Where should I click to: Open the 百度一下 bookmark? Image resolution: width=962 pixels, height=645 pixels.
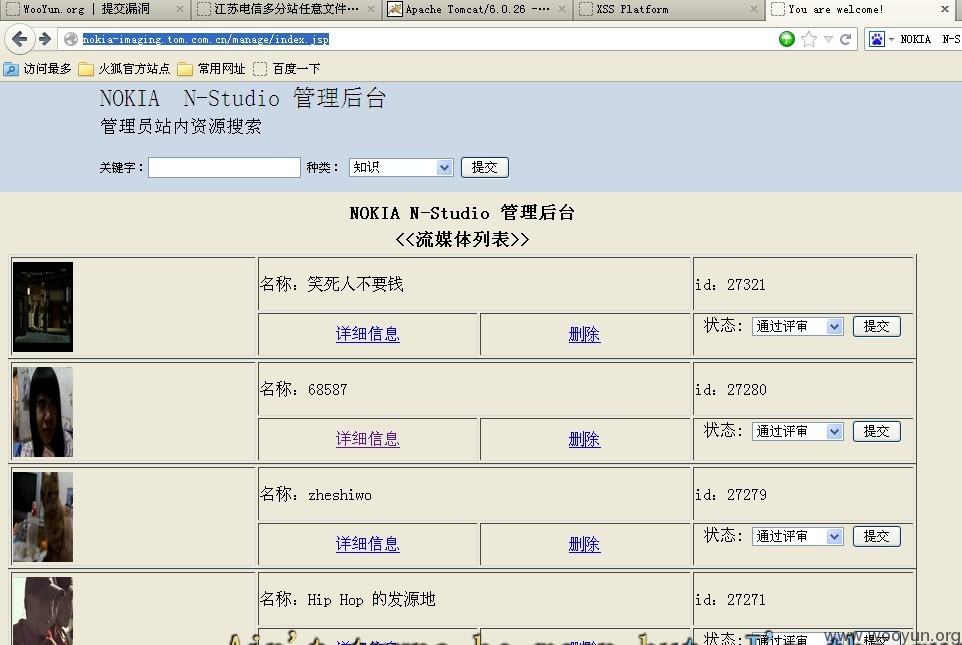tap(287, 69)
